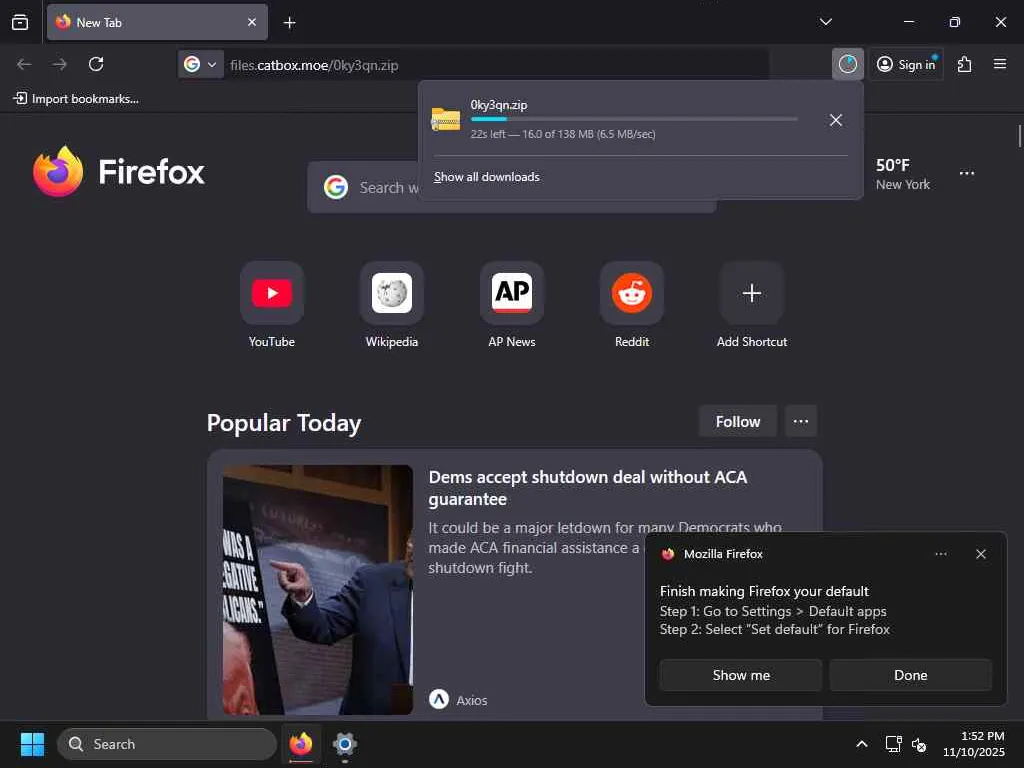Click Import bookmarks in bookmarks toolbar
This screenshot has height=768, width=1024.
76,99
